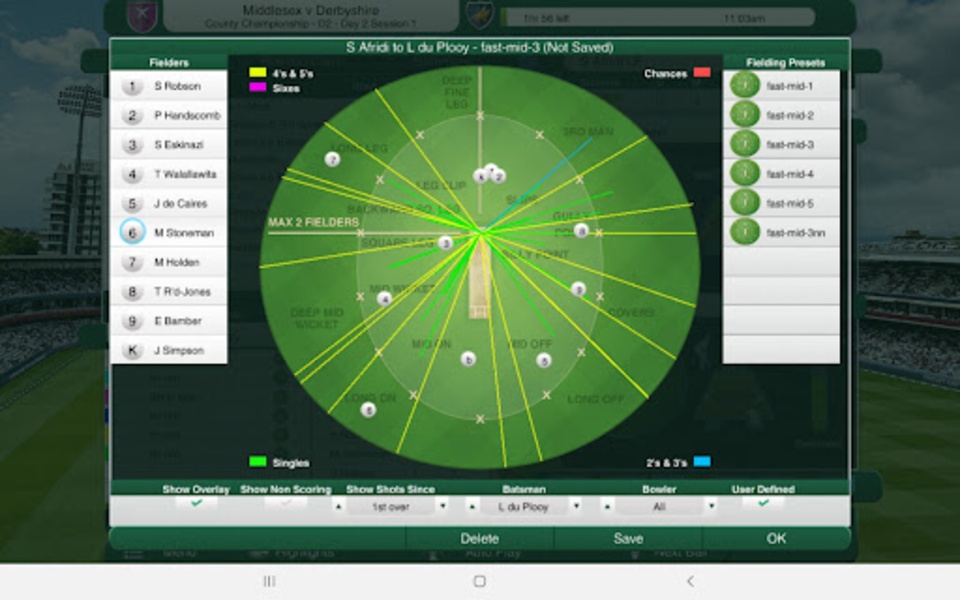Screen dimensions: 960x600
Task: Step Show Shots Since up arrow
Action: pos(338,506)
